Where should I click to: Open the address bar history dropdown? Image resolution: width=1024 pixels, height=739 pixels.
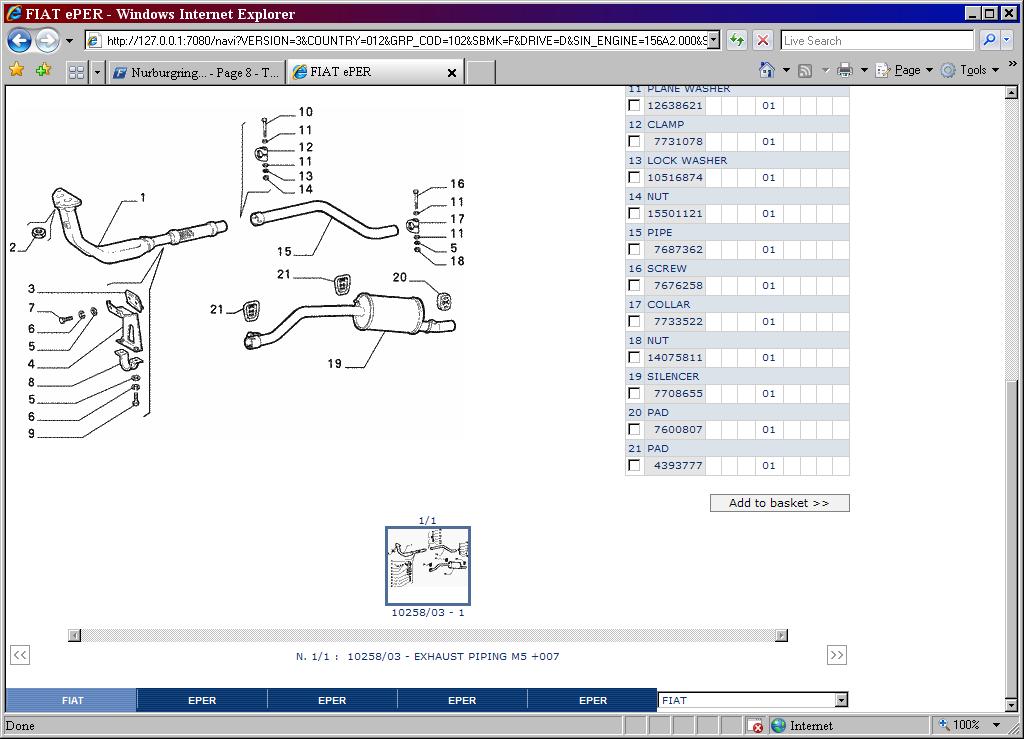point(714,40)
